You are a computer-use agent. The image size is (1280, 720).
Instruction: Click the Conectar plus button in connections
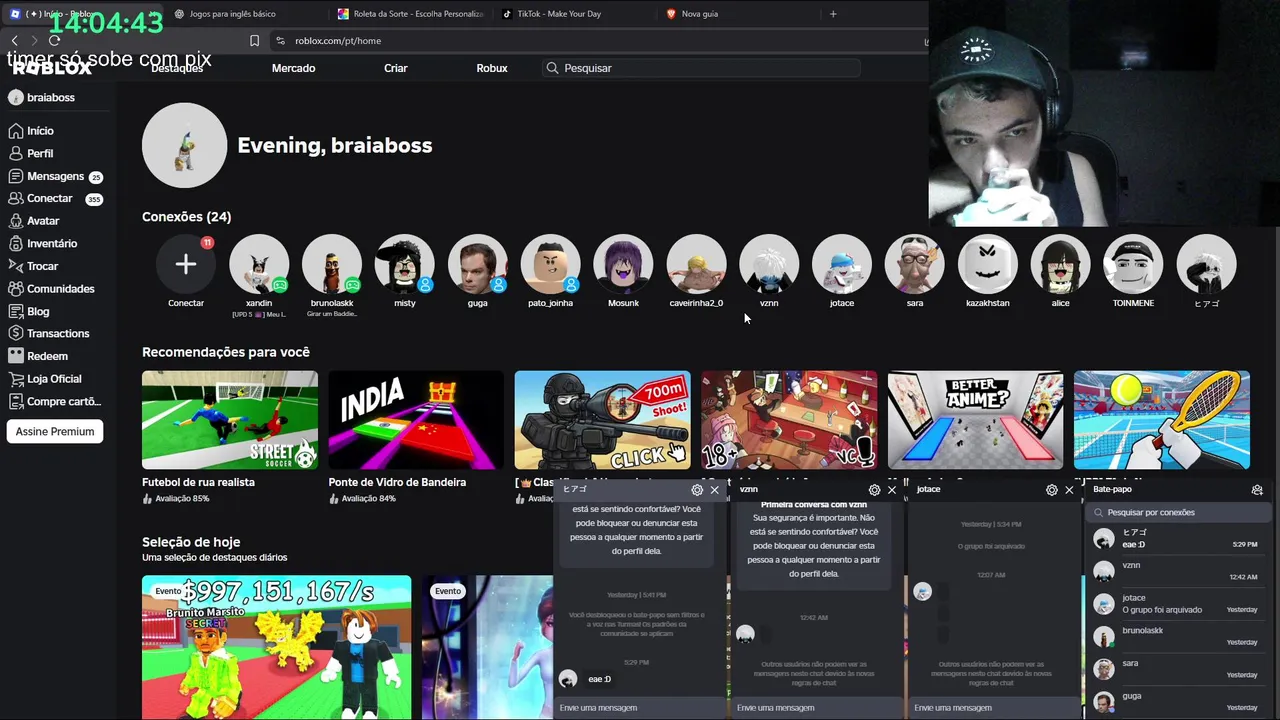[x=186, y=264]
